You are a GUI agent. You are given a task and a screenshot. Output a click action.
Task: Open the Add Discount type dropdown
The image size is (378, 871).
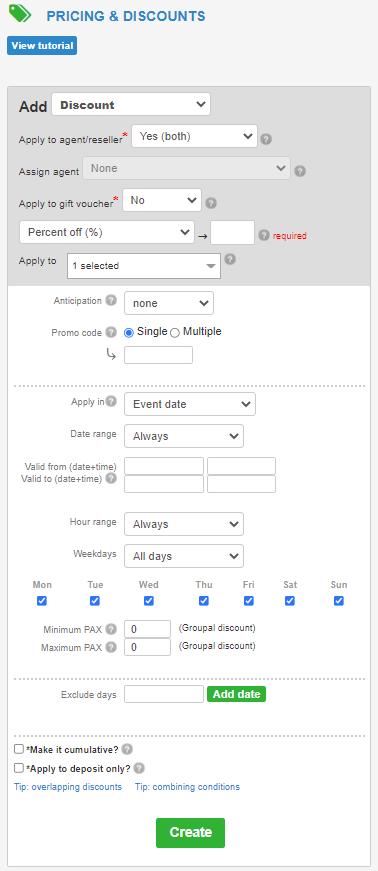pyautogui.click(x=131, y=104)
